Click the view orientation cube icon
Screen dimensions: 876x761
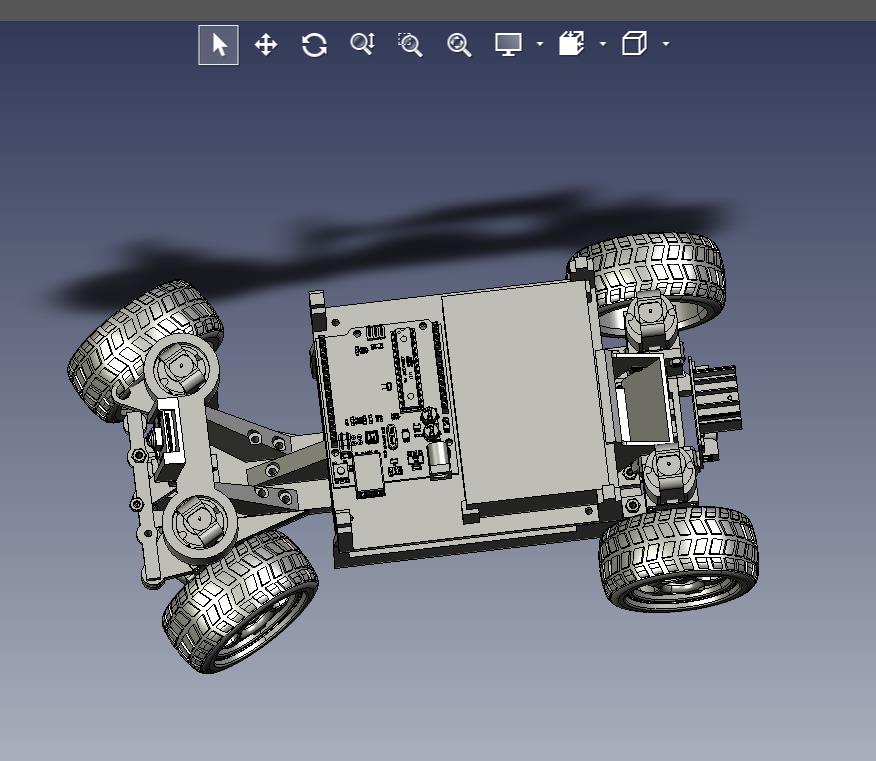tap(634, 44)
